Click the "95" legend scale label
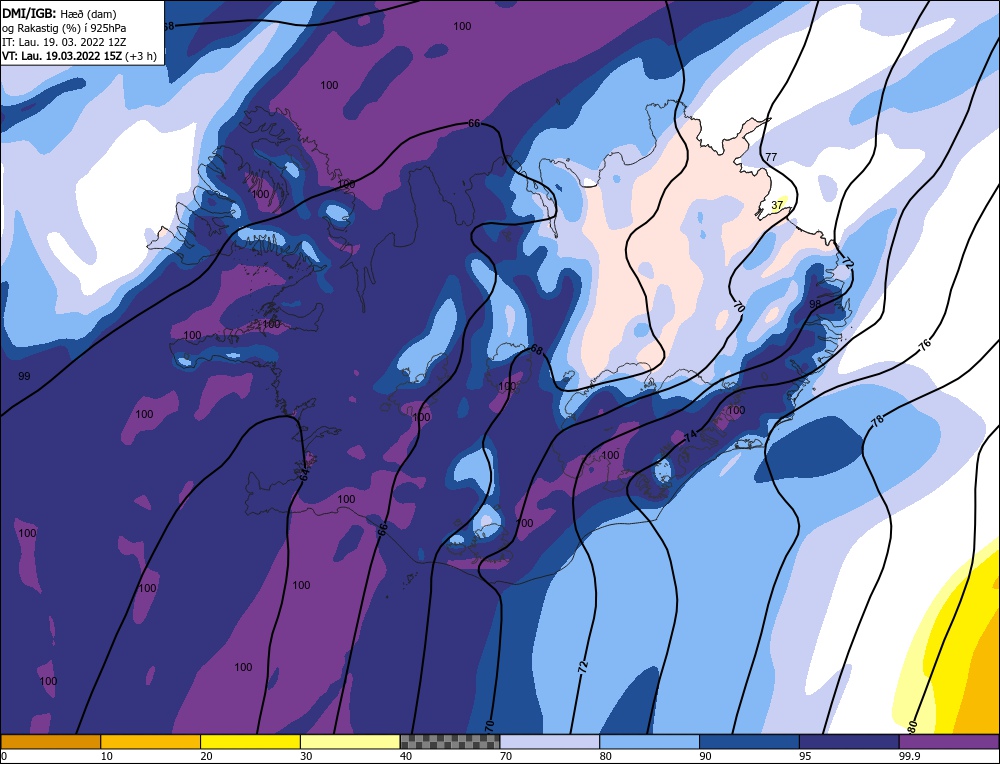This screenshot has width=1000, height=764. (x=805, y=756)
